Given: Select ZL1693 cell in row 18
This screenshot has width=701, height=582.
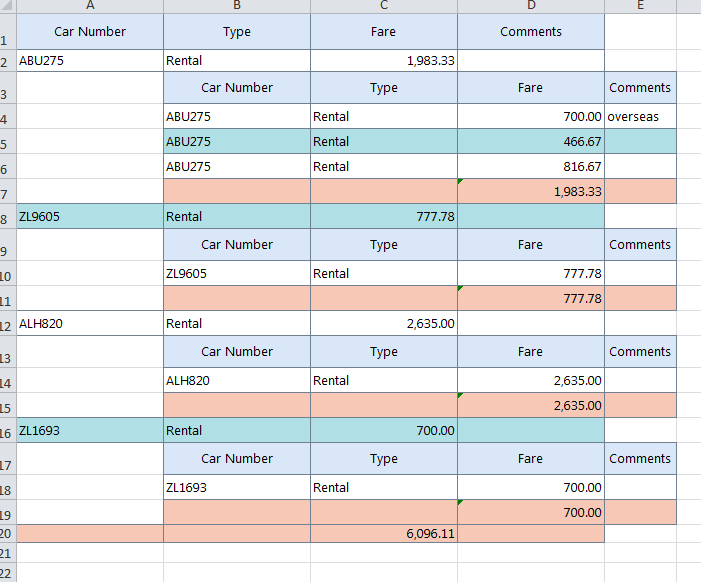Looking at the screenshot, I should 237,488.
